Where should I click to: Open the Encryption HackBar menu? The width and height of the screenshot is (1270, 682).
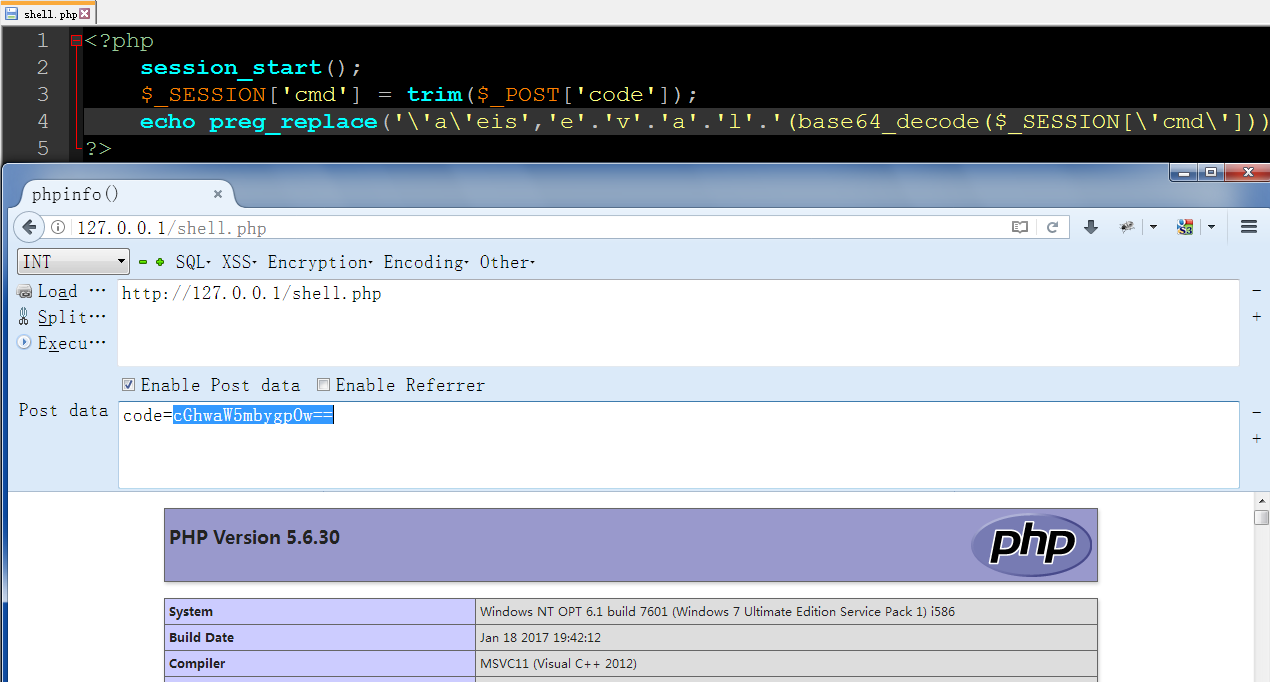(320, 262)
